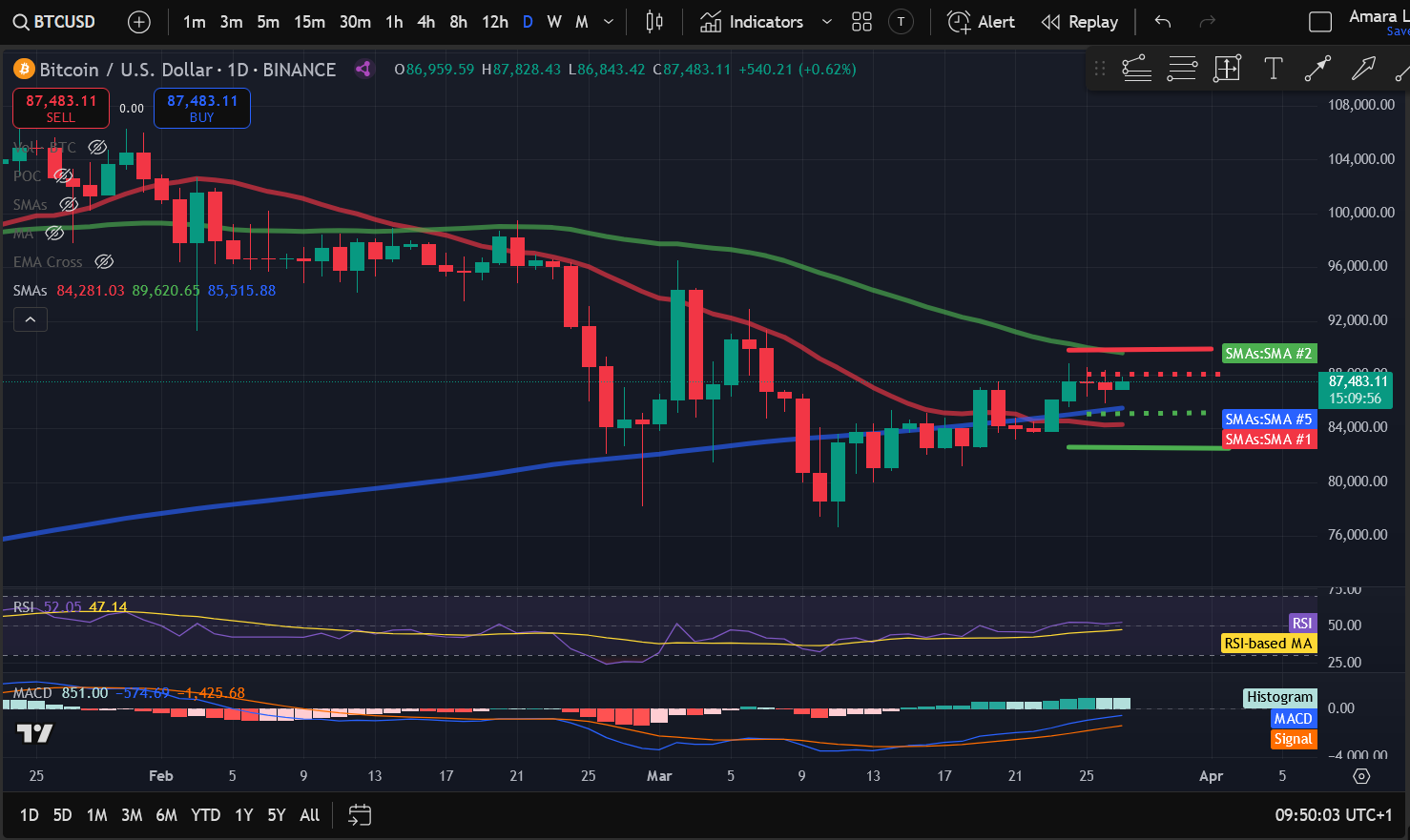The height and width of the screenshot is (840, 1410).
Task: Redo the chart action
Action: [1207, 22]
